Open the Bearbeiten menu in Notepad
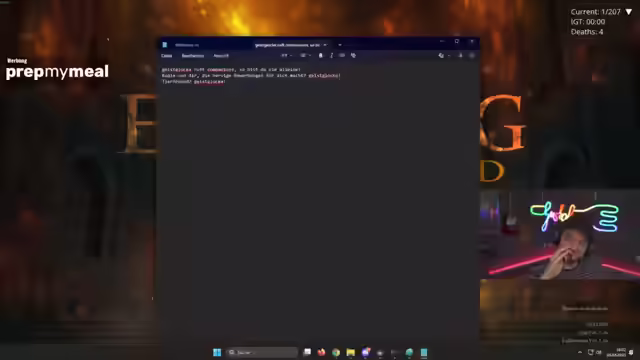 (x=193, y=56)
